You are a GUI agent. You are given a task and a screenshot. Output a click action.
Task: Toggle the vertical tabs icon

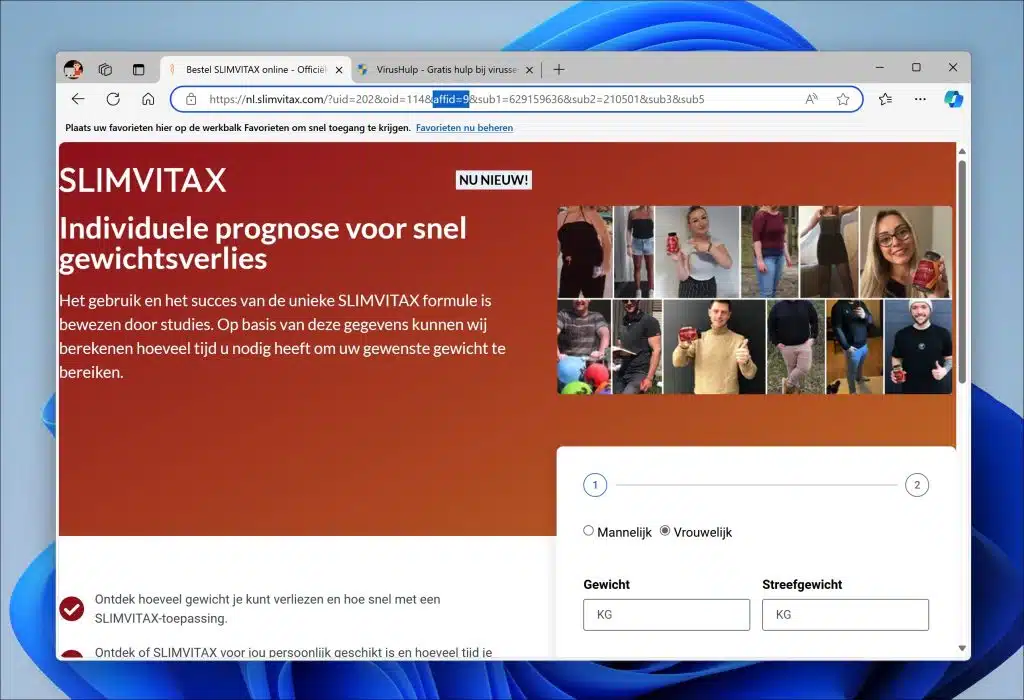point(138,69)
